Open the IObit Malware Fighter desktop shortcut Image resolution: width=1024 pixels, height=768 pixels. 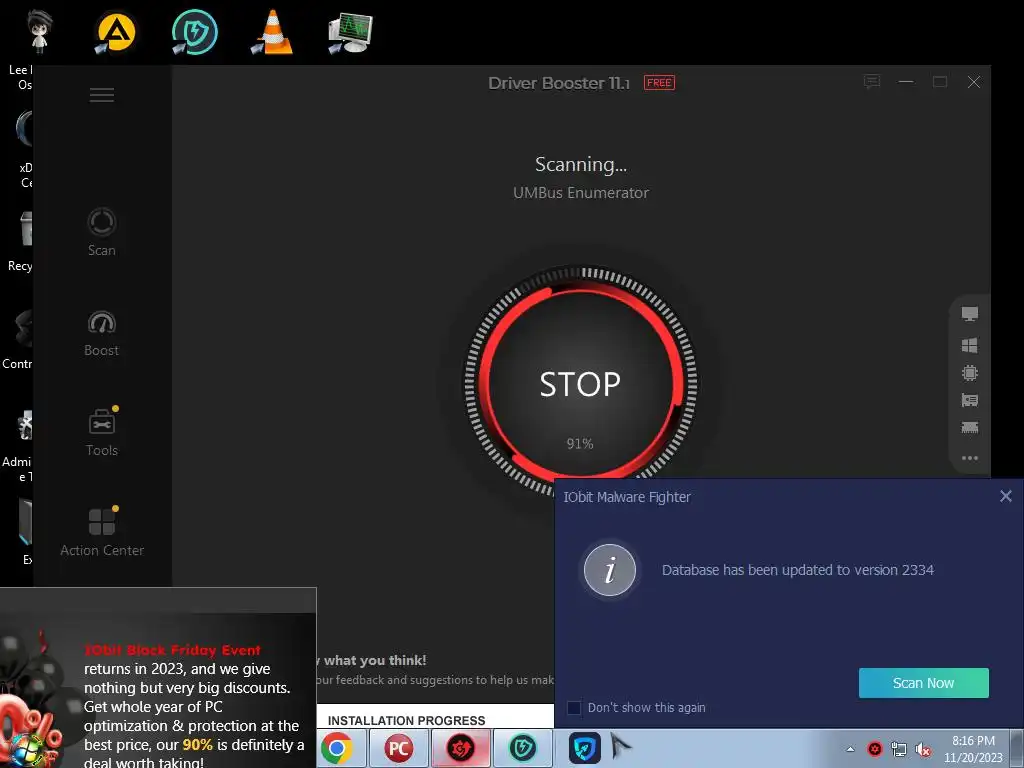(x=194, y=33)
